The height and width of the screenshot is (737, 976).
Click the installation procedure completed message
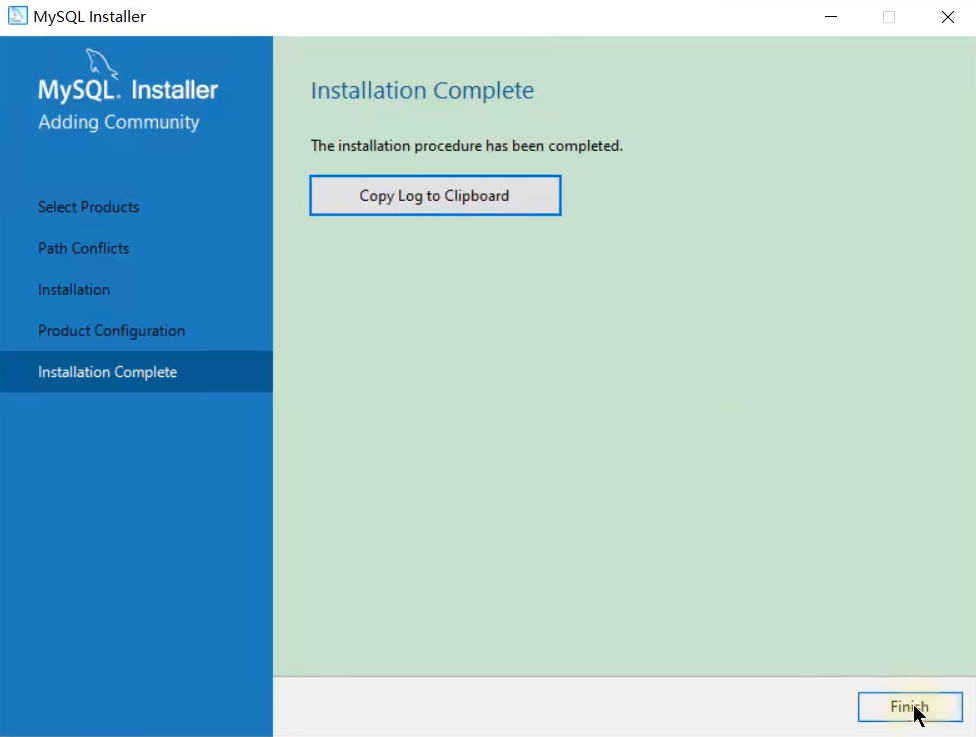click(x=467, y=146)
